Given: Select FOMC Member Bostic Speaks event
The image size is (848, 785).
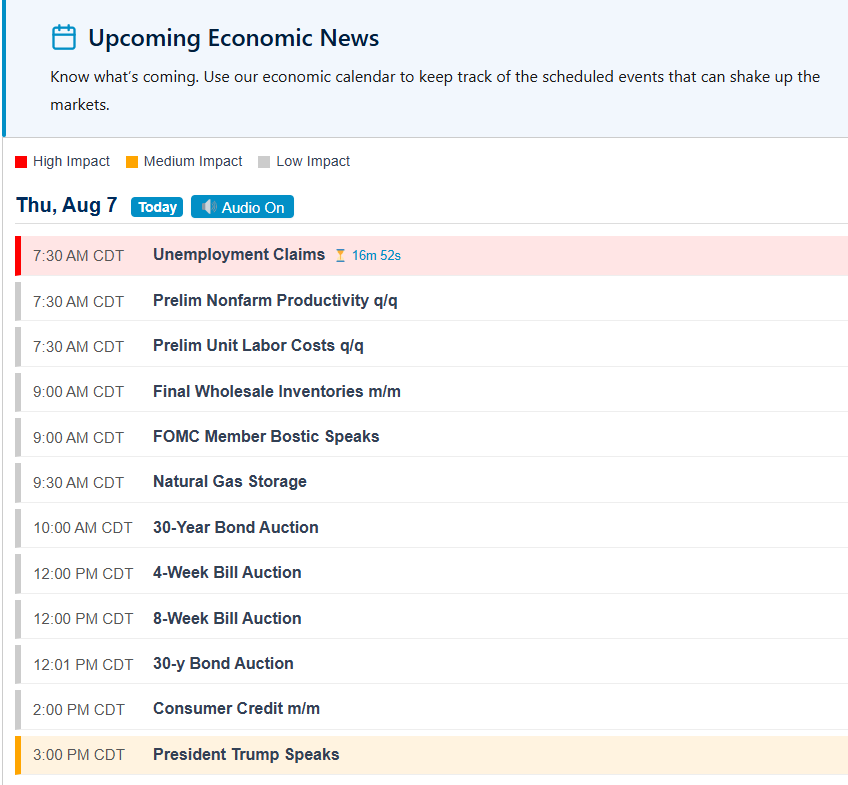Looking at the screenshot, I should [x=432, y=437].
